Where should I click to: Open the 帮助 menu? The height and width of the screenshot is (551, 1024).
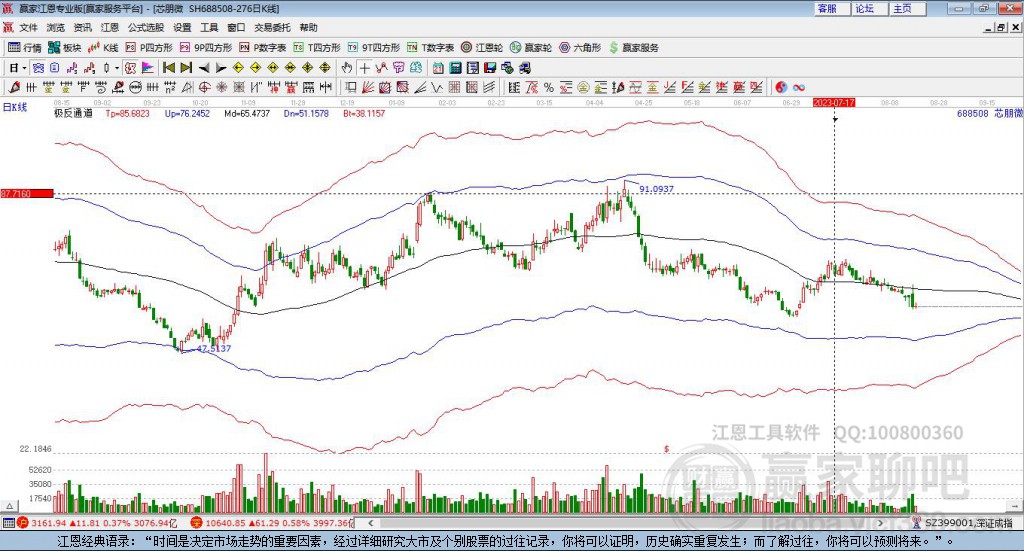pos(308,27)
